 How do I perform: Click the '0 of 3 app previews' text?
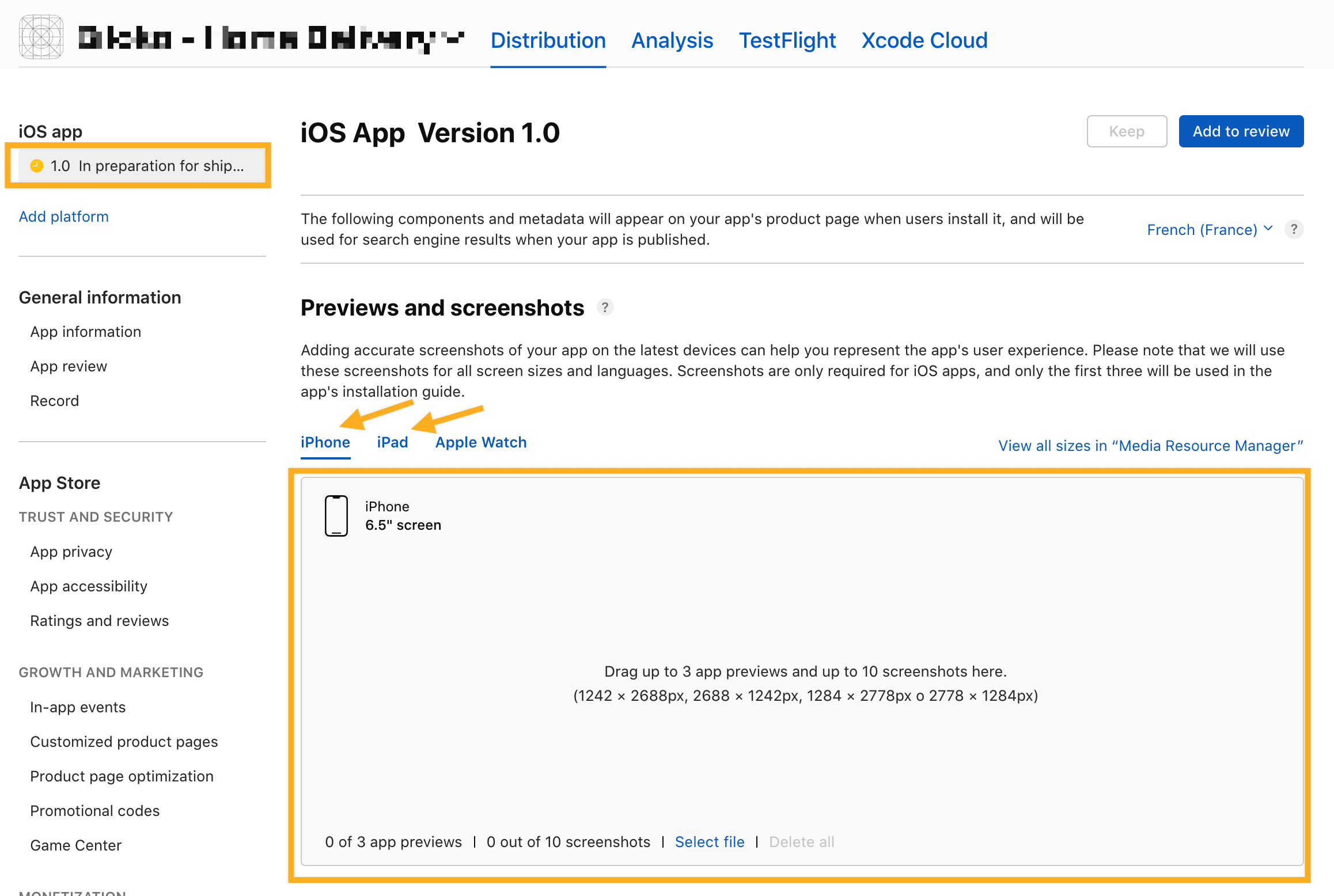[x=393, y=842]
